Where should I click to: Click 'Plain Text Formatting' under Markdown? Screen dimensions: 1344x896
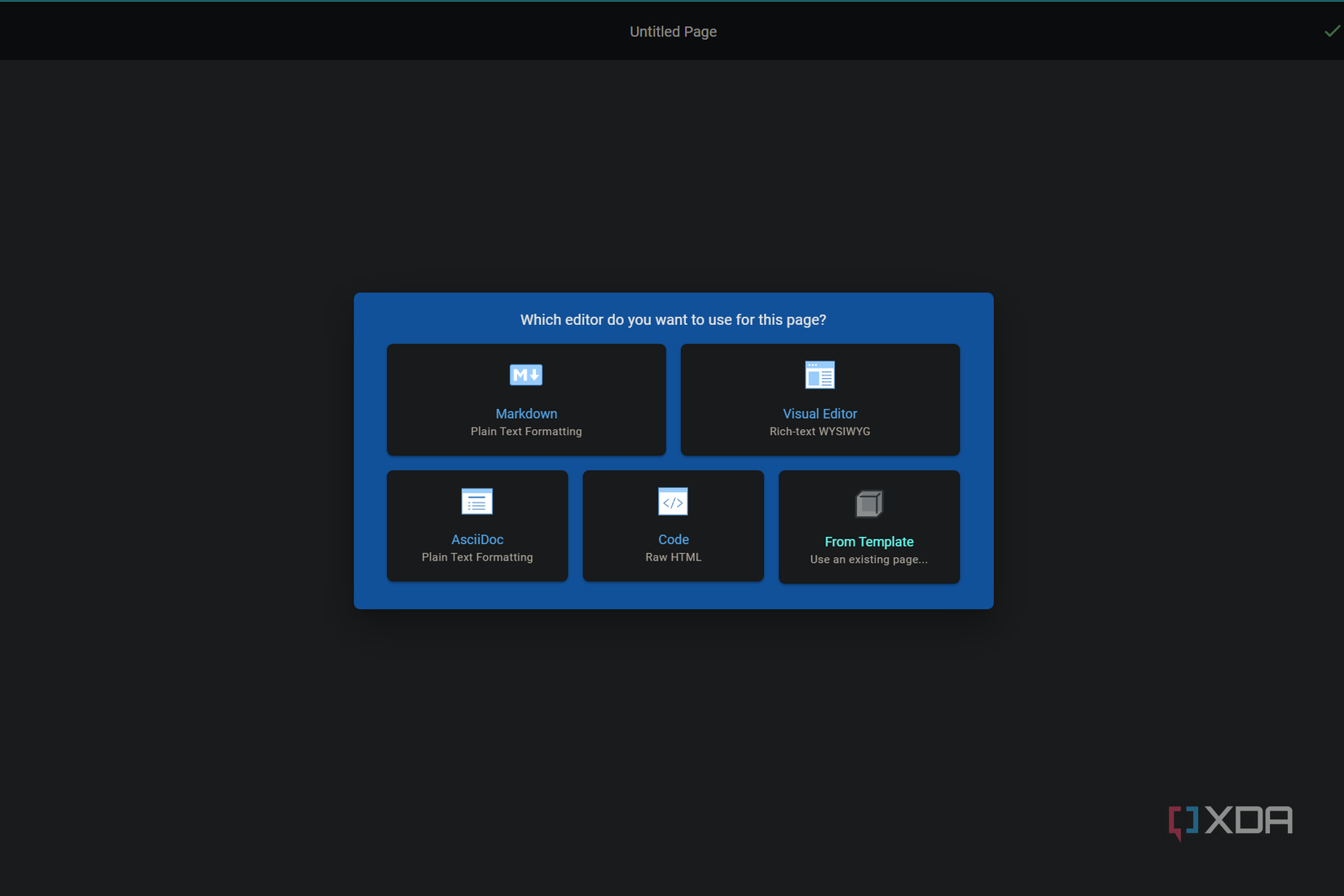click(x=526, y=432)
